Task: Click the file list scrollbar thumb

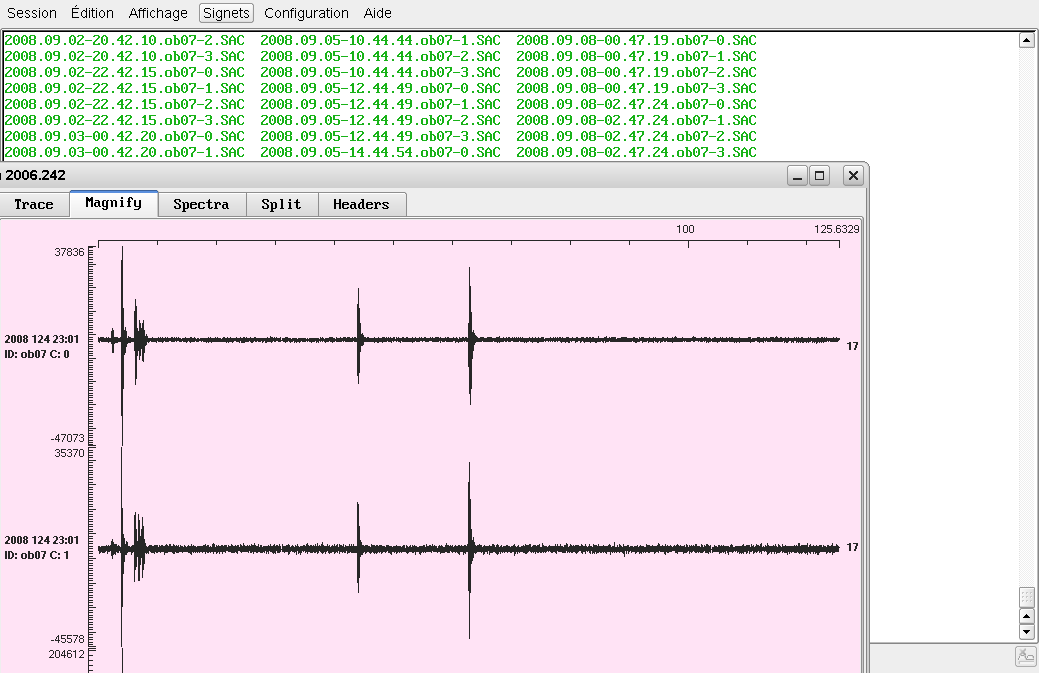Action: 1025,596
